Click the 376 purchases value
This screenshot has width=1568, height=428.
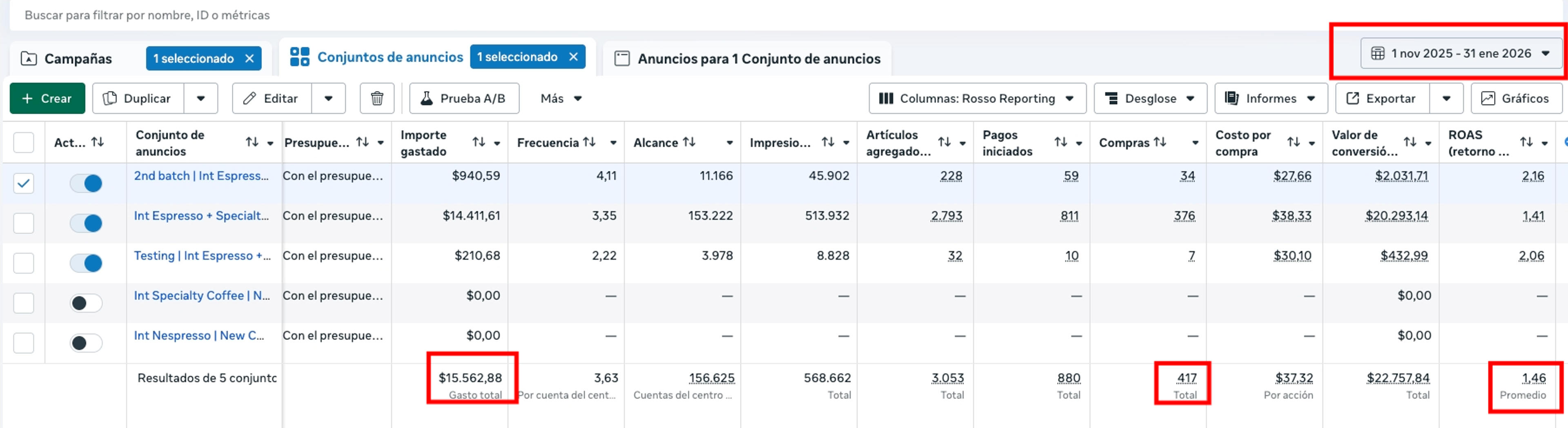click(x=1184, y=216)
